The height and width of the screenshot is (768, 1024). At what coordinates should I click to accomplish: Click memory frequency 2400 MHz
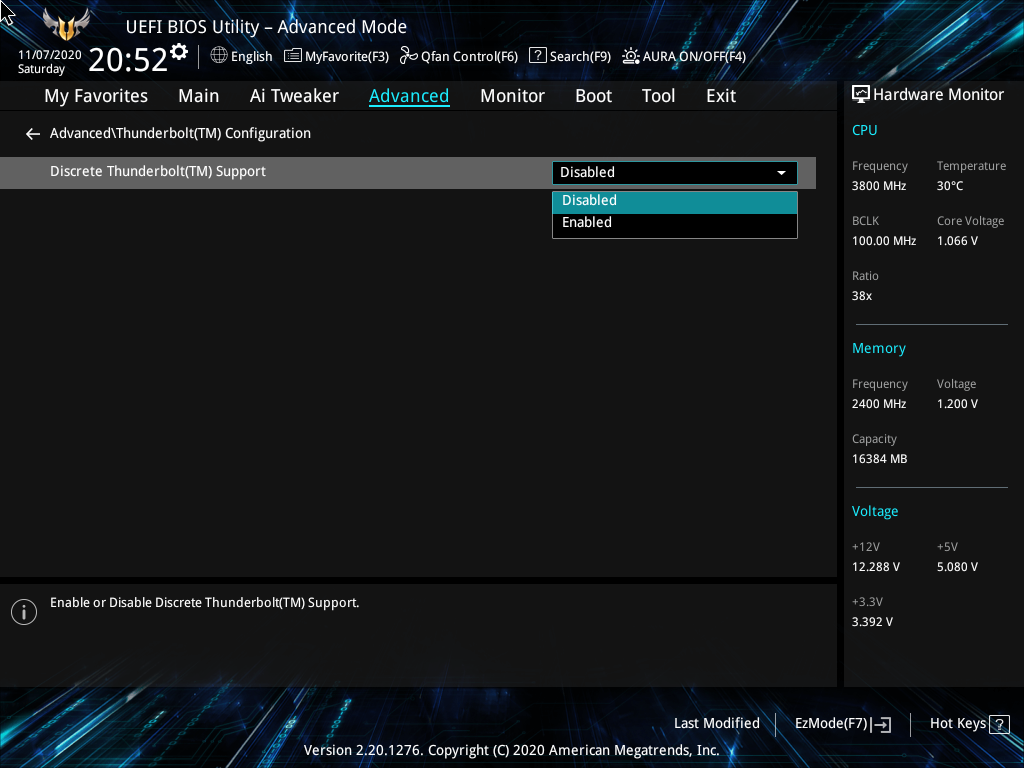tap(878, 404)
